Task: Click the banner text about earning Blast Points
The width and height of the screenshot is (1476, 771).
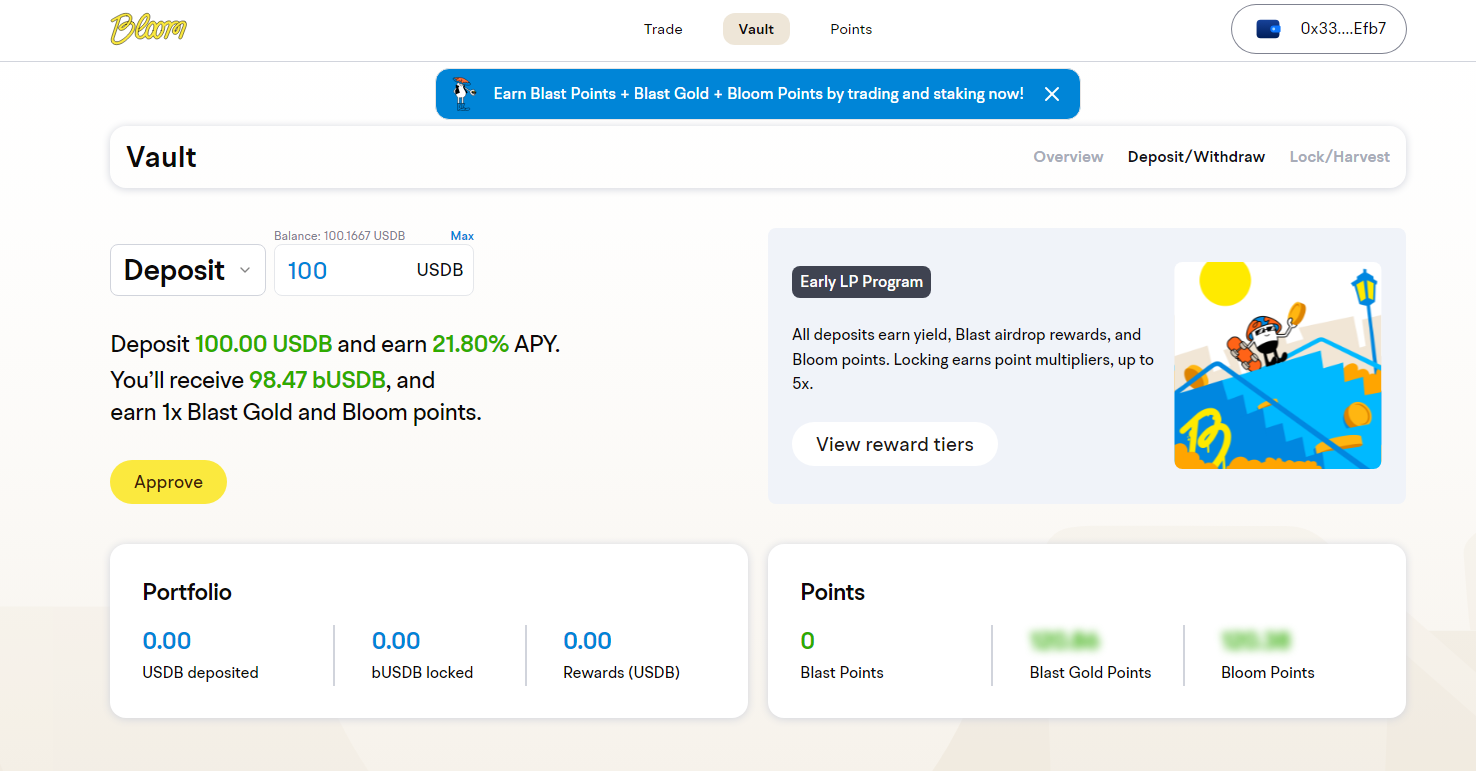Action: pyautogui.click(x=759, y=94)
